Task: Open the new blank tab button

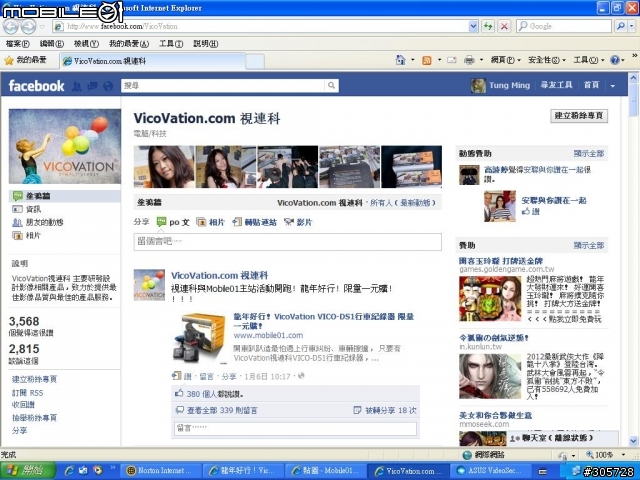Action: [x=255, y=62]
